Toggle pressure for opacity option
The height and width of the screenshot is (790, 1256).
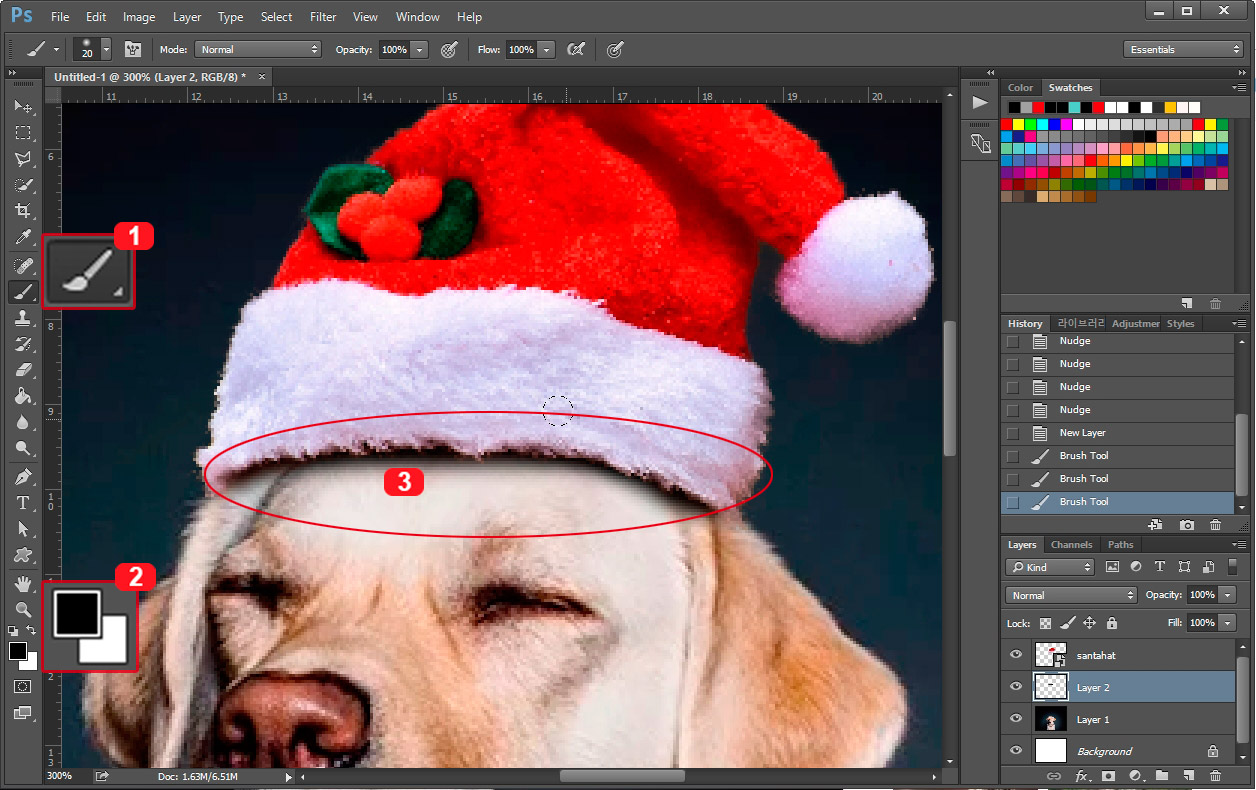pyautogui.click(x=449, y=49)
